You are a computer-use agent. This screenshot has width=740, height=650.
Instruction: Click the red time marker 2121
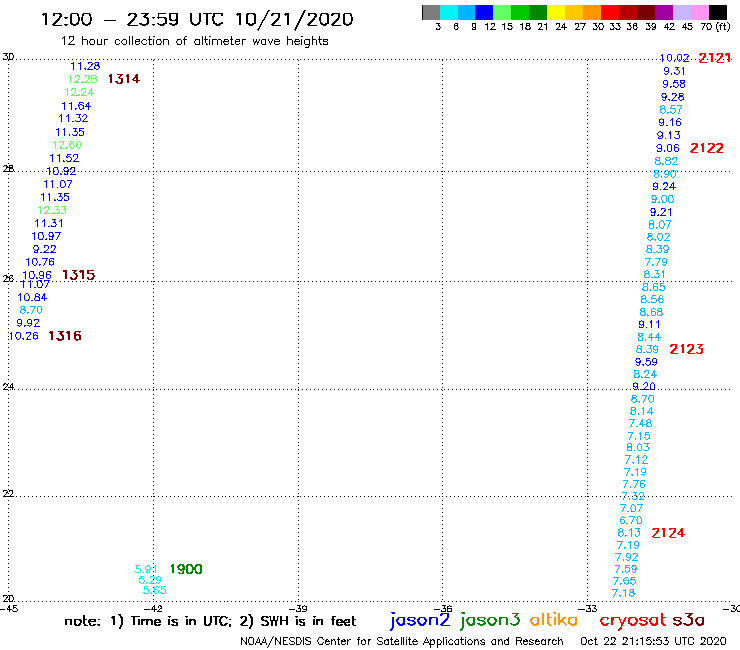click(x=715, y=58)
